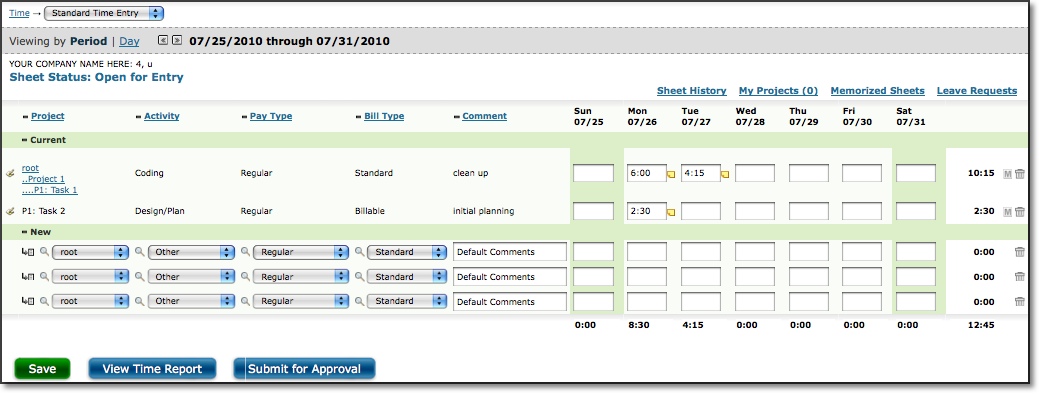Click the trash icon of the first New row
Viewport: 1040px width, 394px height.
point(1020,252)
